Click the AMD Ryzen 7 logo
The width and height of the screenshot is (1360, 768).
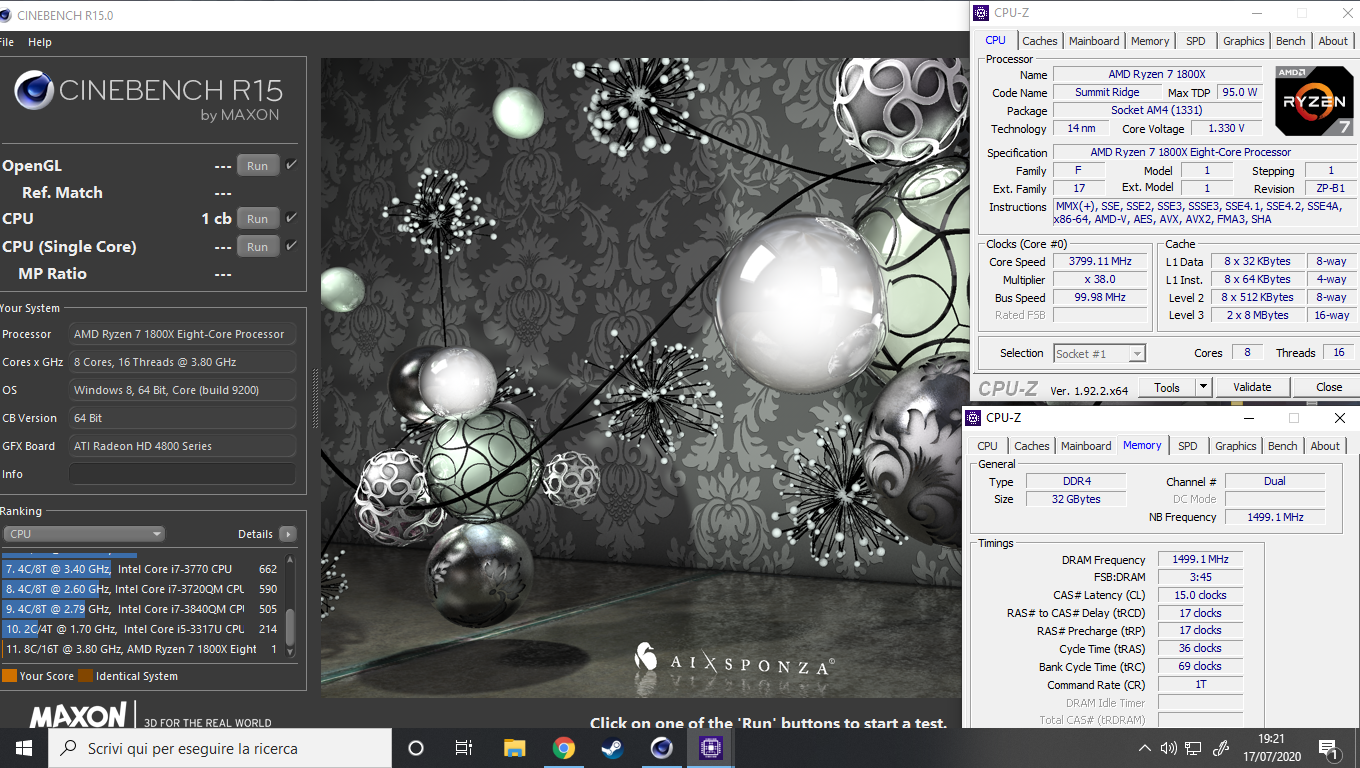pos(1314,101)
